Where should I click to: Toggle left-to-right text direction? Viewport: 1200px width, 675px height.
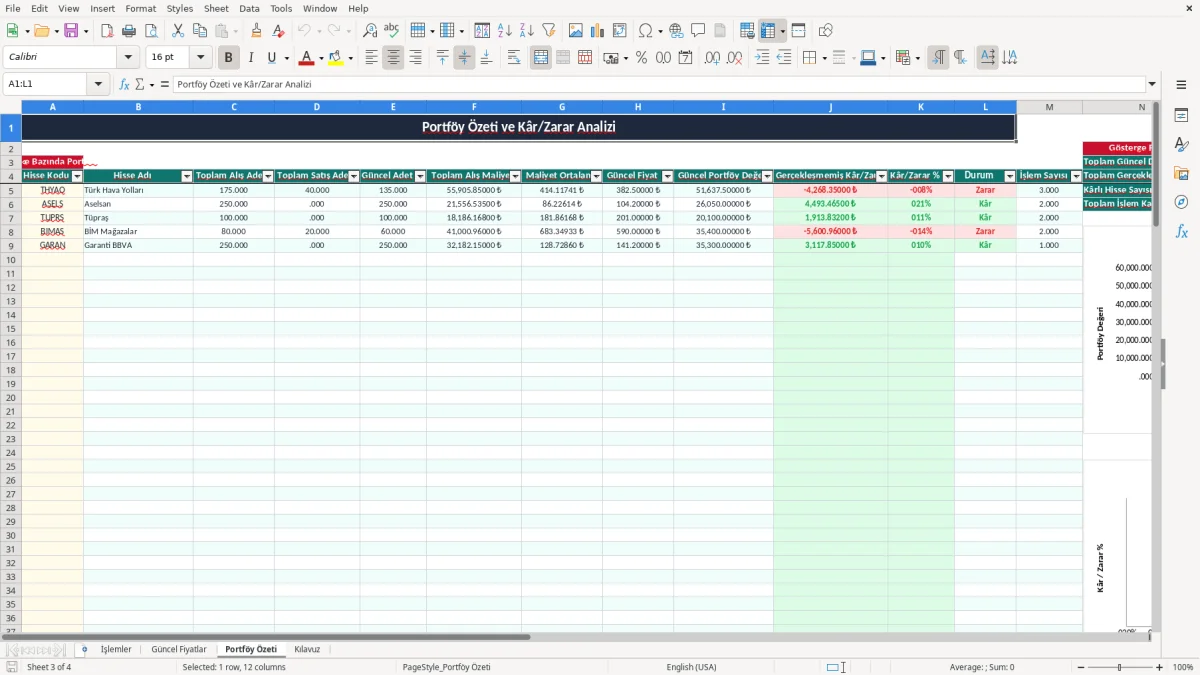coord(938,58)
